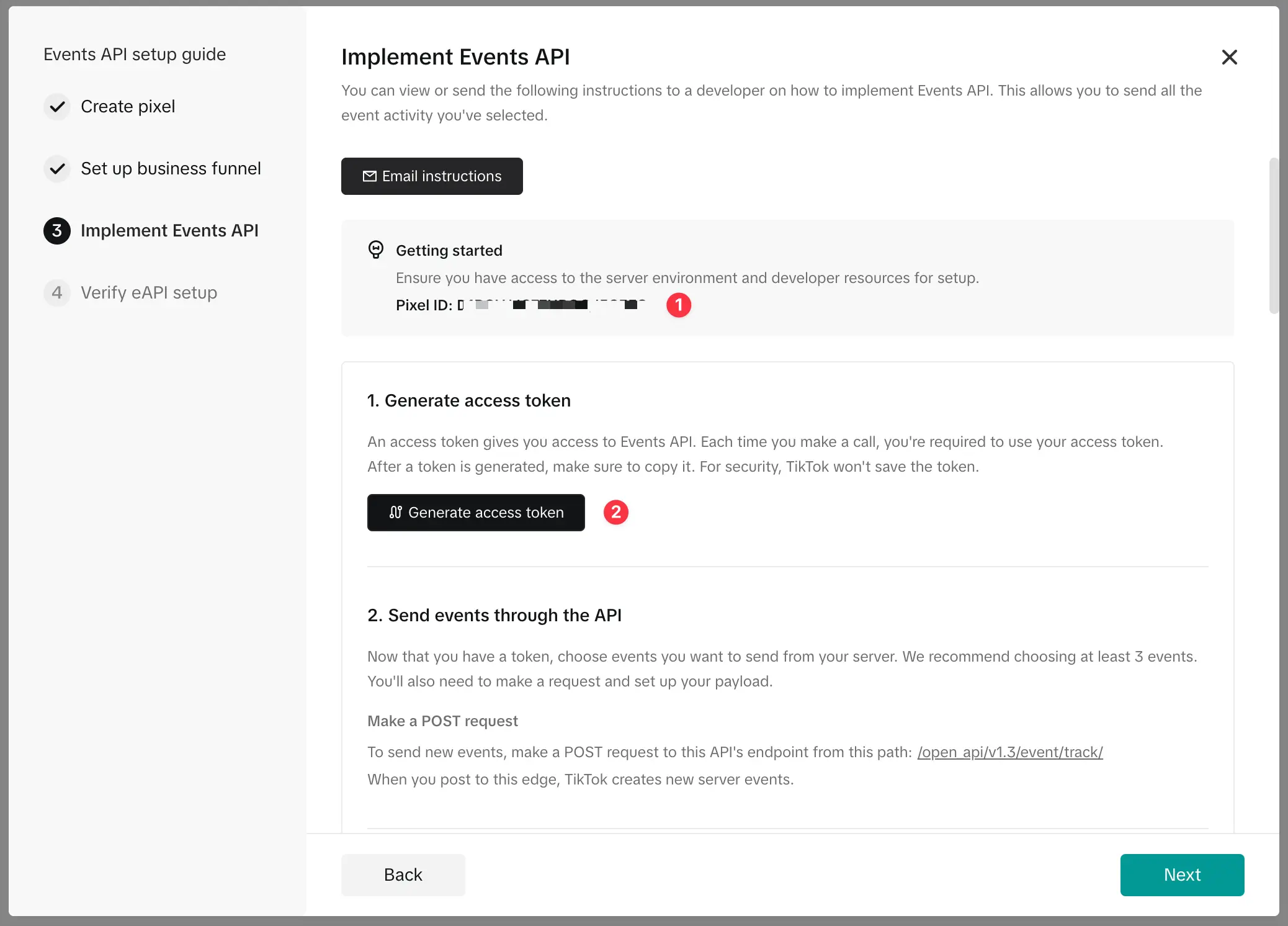Click the dialog's vertical scrollbar

point(1274,236)
